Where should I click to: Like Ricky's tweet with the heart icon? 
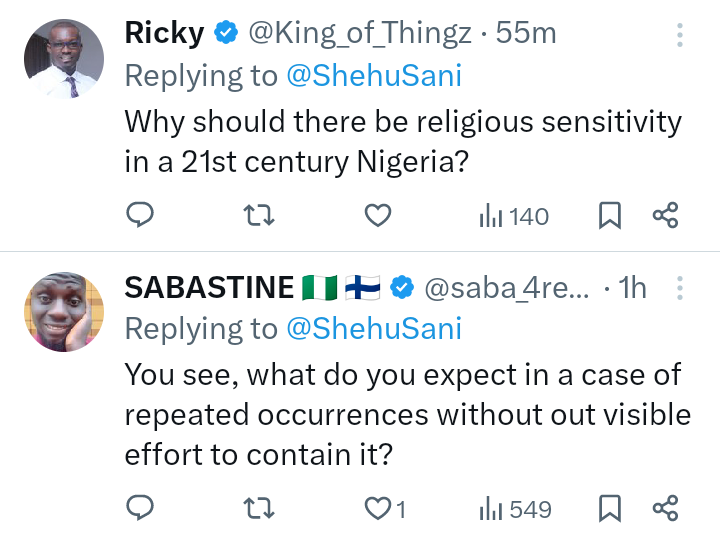click(376, 215)
